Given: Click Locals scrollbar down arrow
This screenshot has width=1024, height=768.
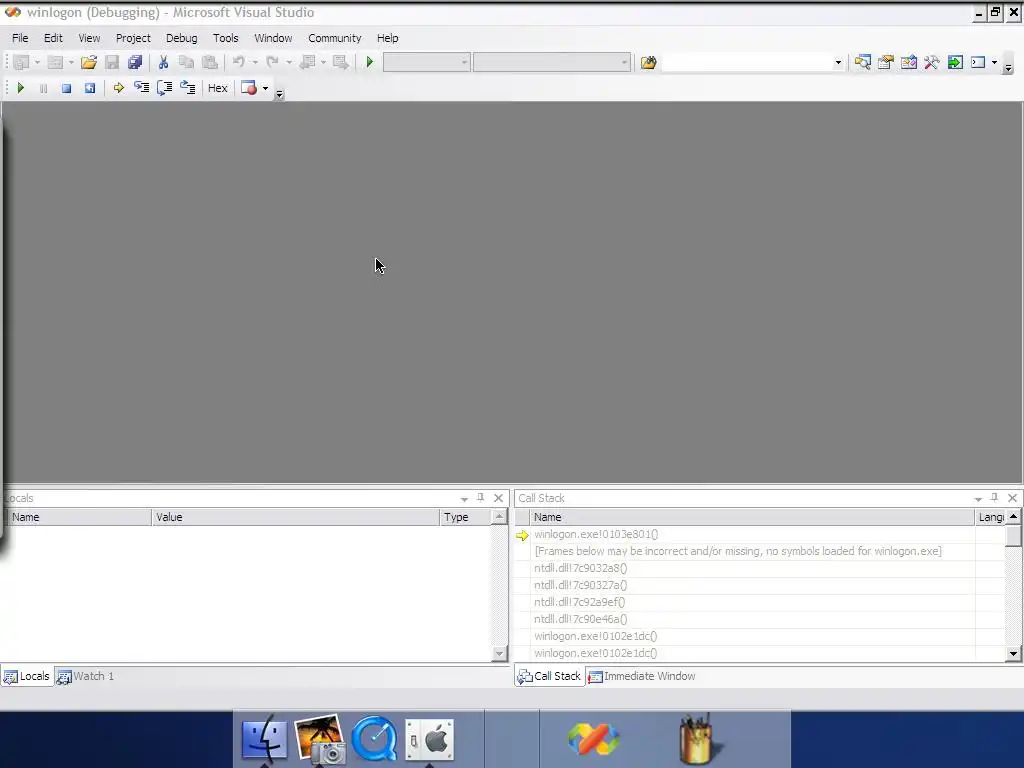Looking at the screenshot, I should (x=500, y=653).
